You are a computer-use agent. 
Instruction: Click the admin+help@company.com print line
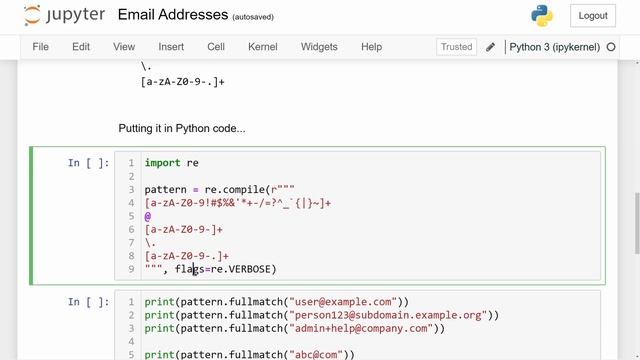[295, 328]
